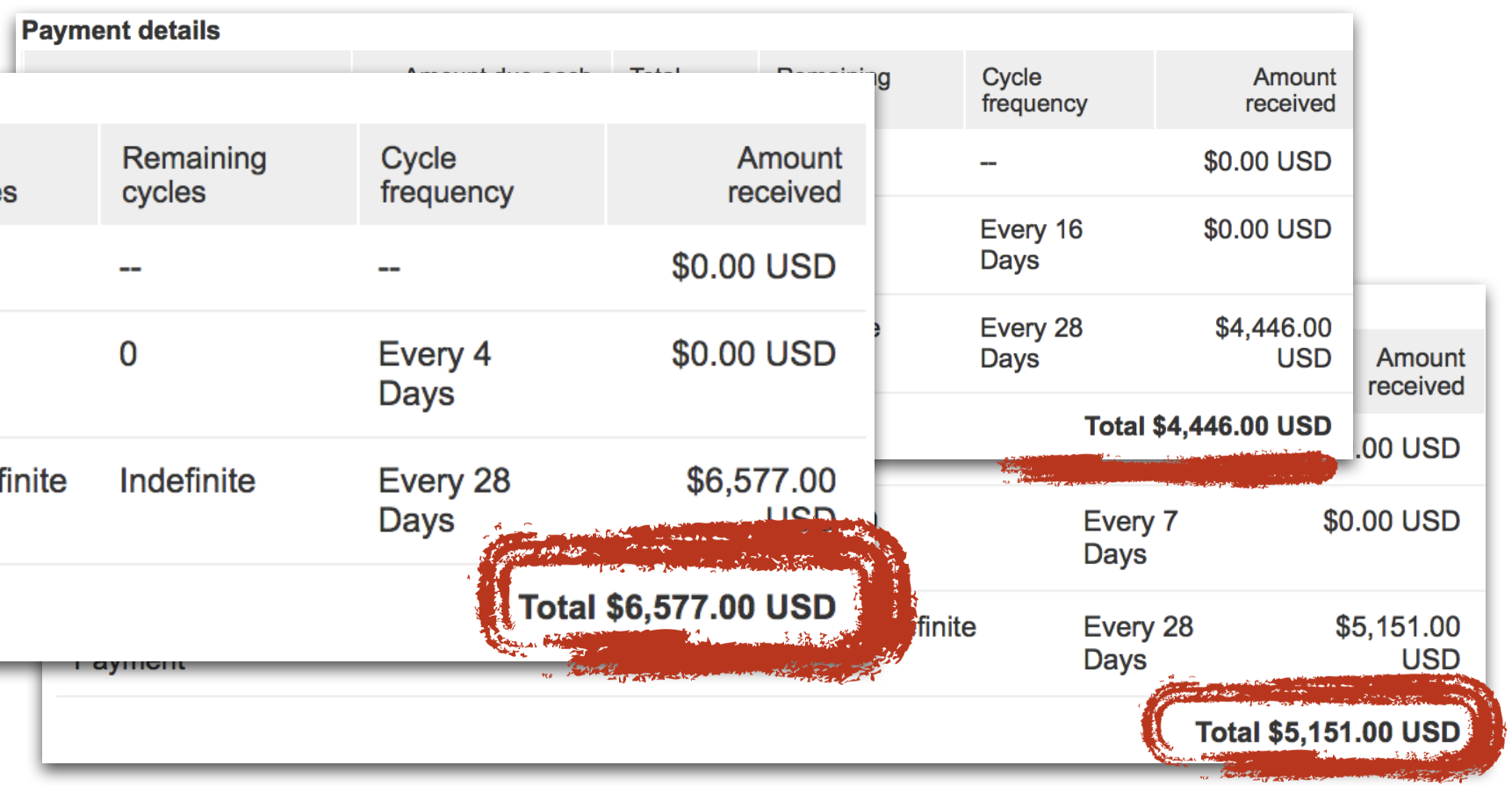Click the "Payment details" heading

click(x=121, y=31)
